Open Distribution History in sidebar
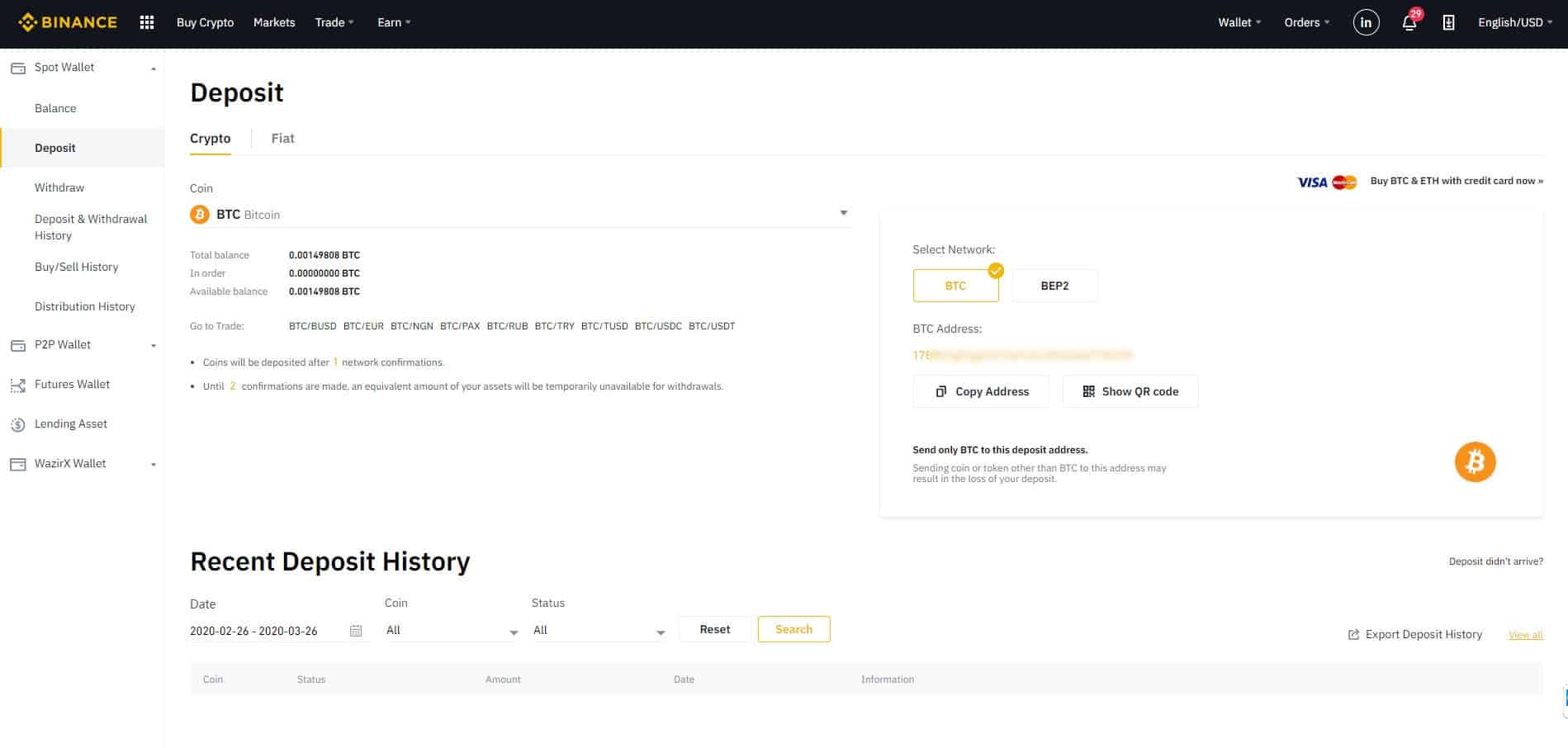The image size is (1568, 748). (x=84, y=306)
